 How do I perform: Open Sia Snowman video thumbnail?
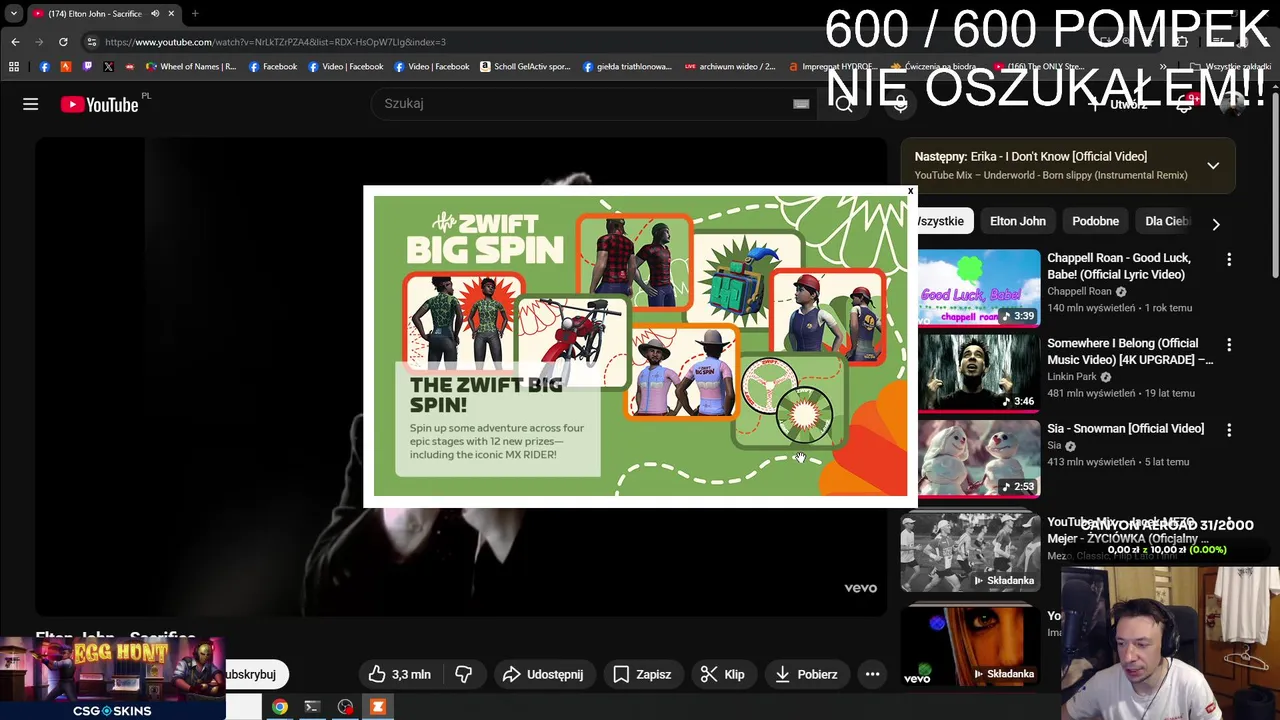click(979, 457)
